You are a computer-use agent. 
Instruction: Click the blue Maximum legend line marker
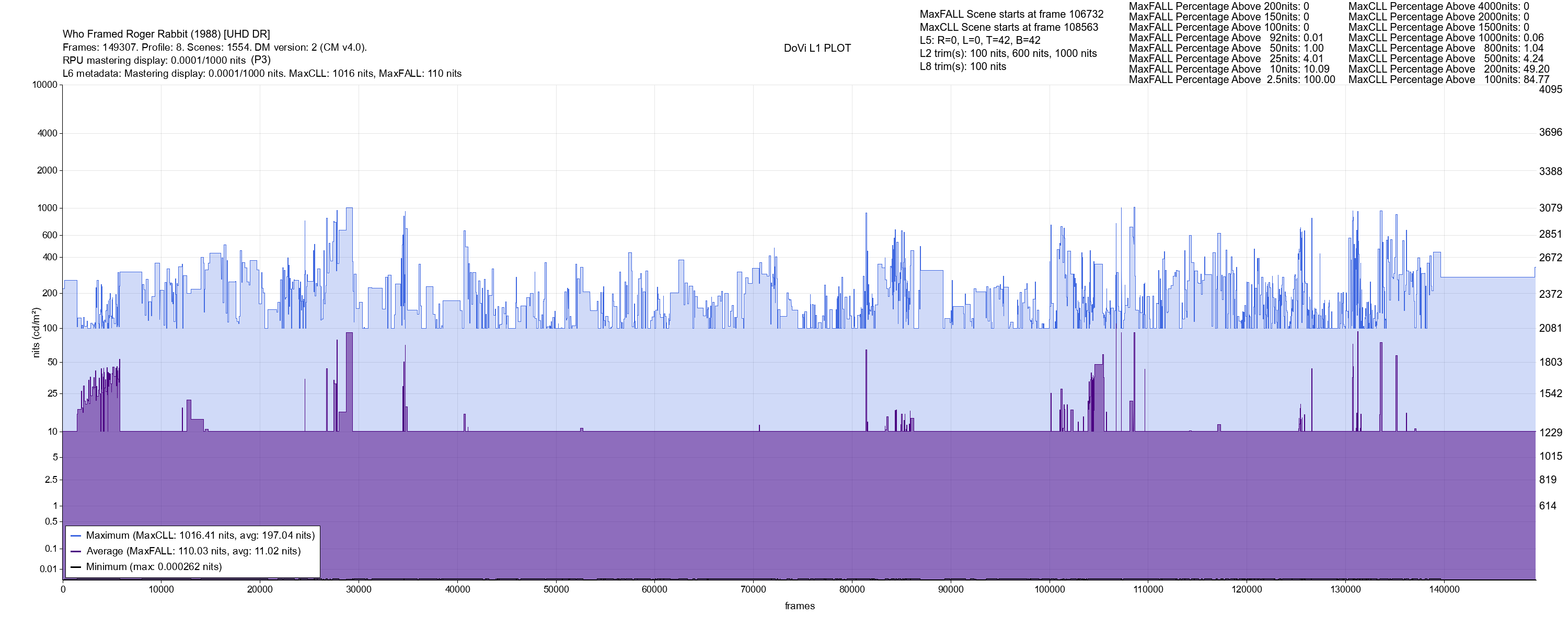[x=76, y=536]
